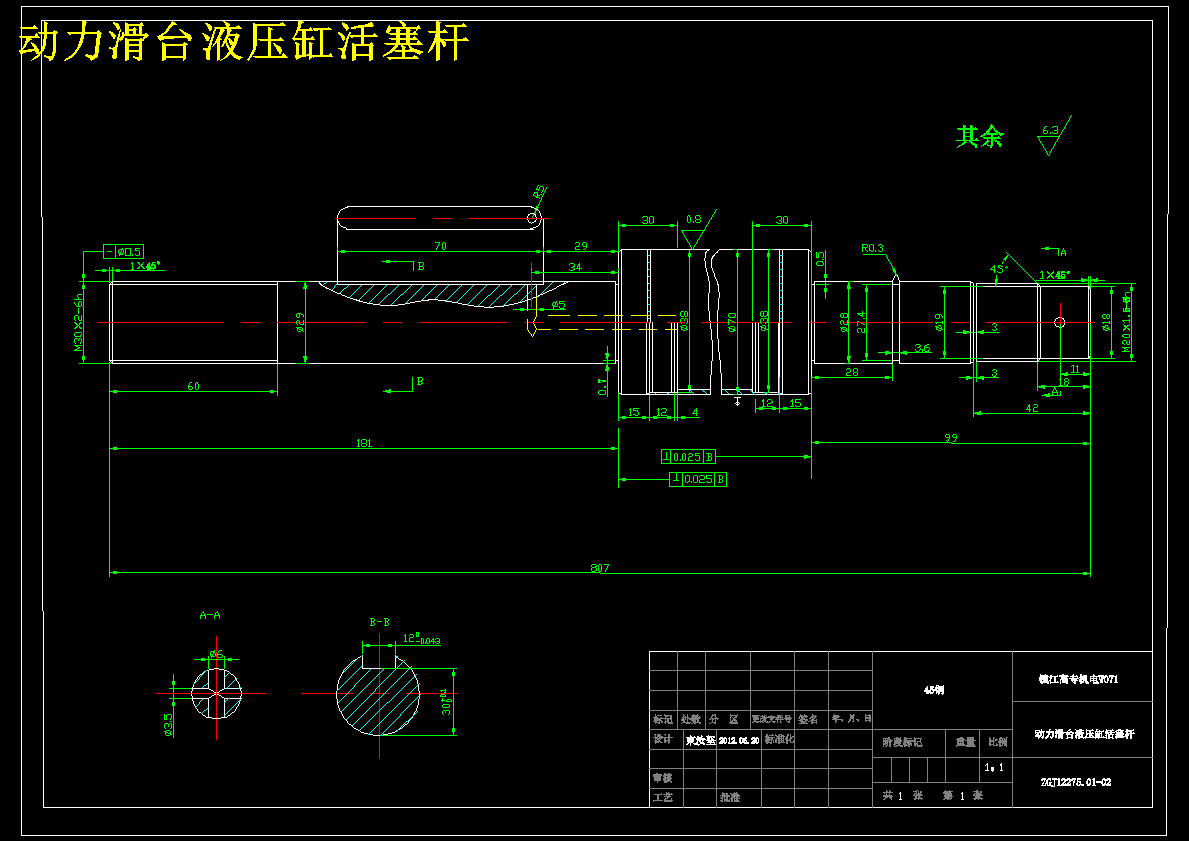
Task: Click the 1:1 scale value
Action: [x=994, y=767]
